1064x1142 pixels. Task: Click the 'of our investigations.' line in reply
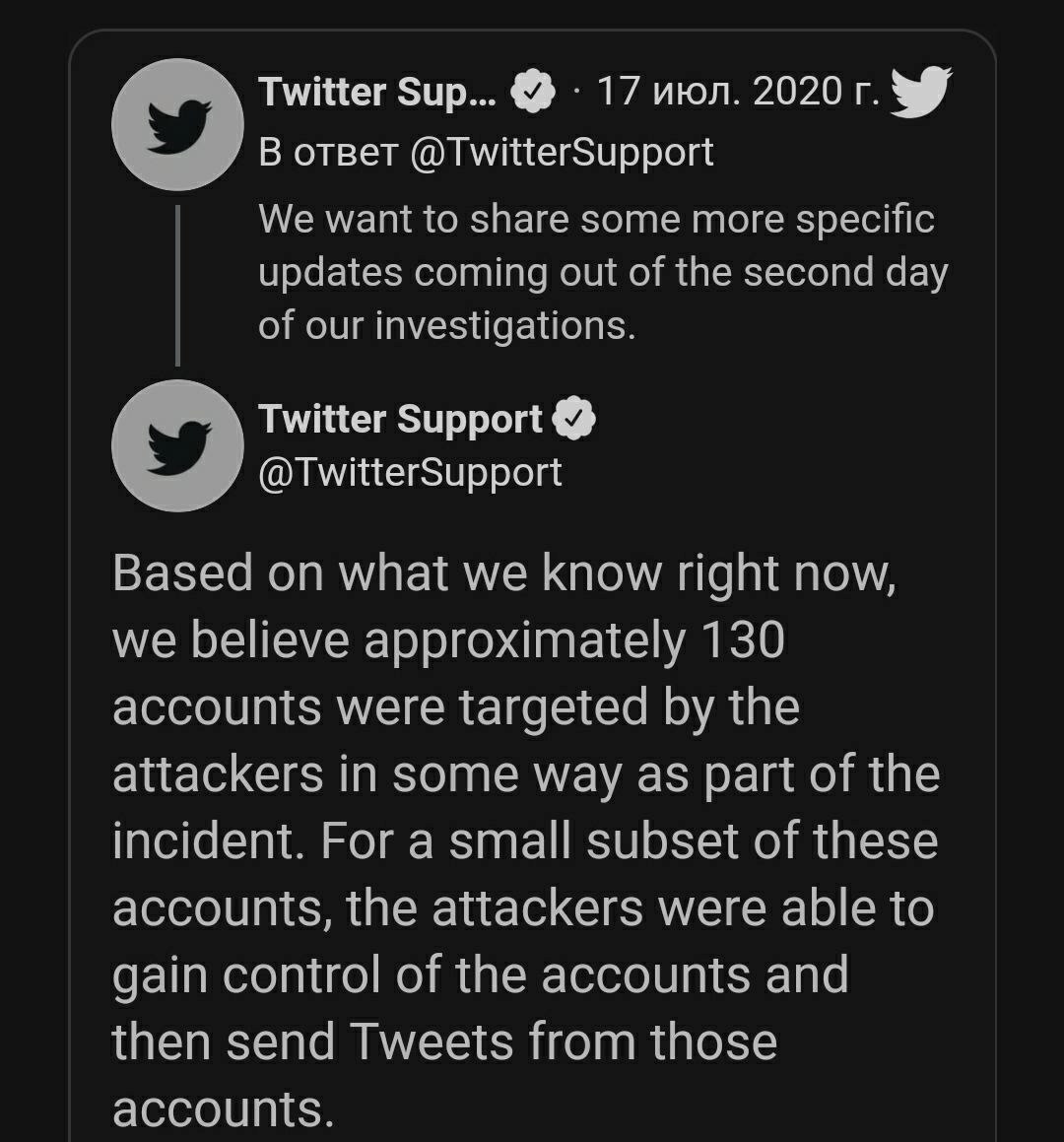pyautogui.click(x=447, y=325)
